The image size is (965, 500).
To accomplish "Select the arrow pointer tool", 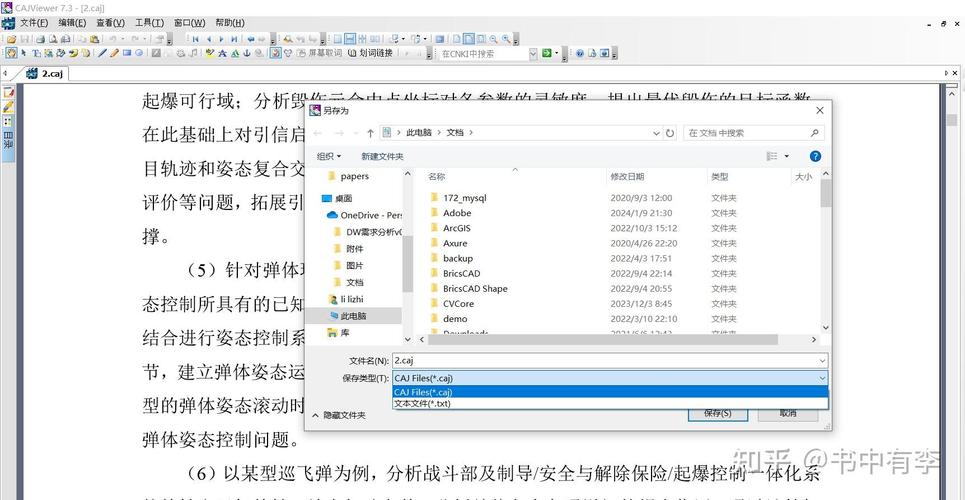I will coord(24,53).
